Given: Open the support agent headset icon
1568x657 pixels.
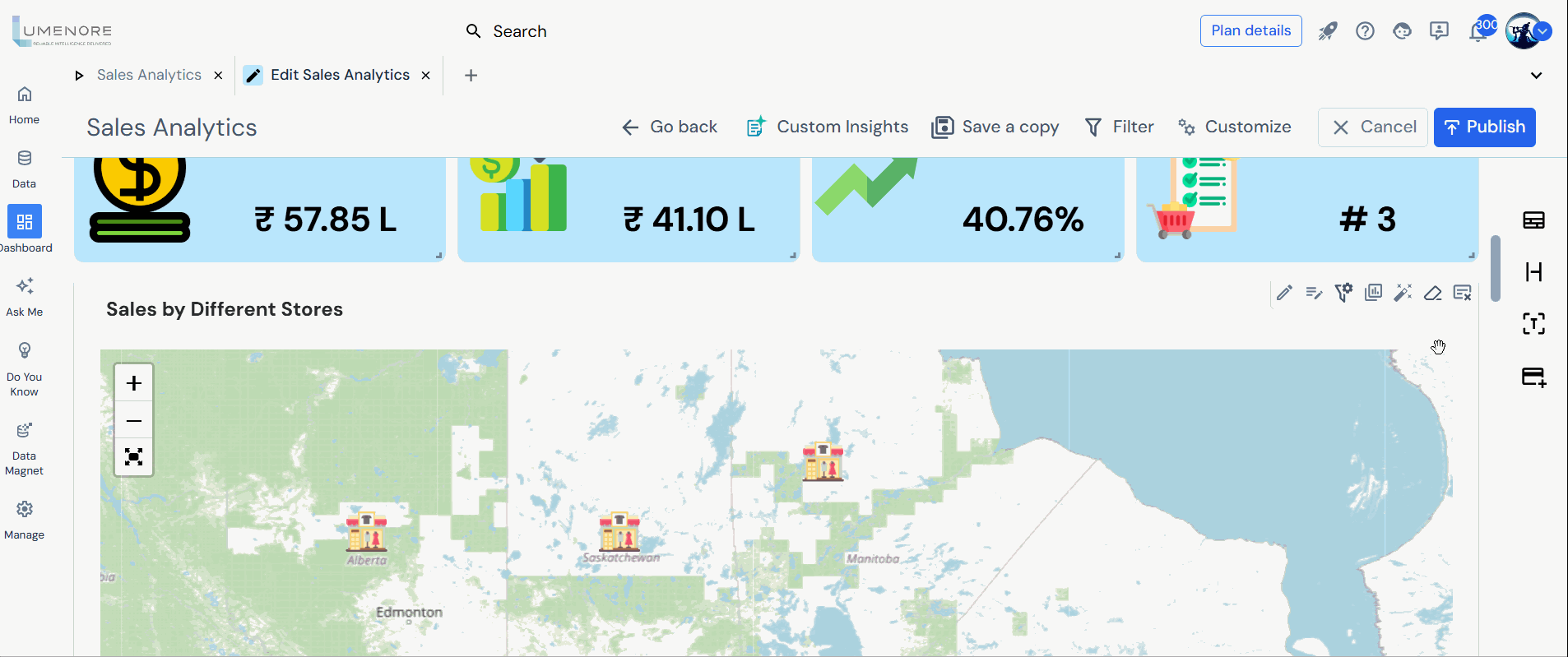Looking at the screenshot, I should (x=1402, y=31).
